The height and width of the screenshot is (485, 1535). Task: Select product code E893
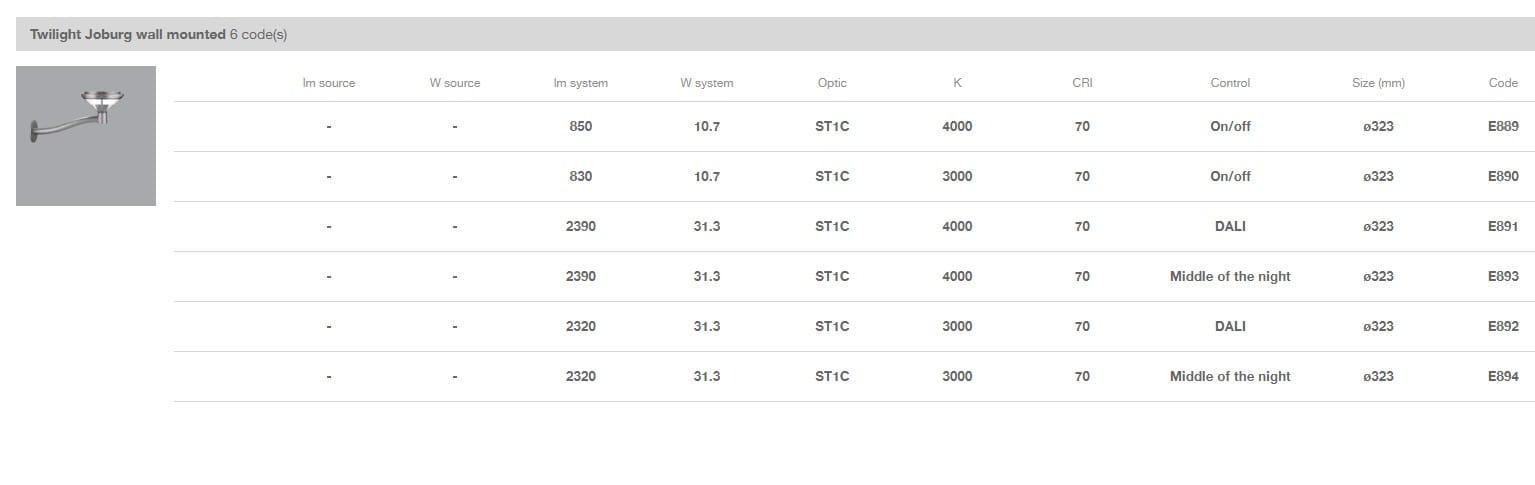click(x=1502, y=276)
